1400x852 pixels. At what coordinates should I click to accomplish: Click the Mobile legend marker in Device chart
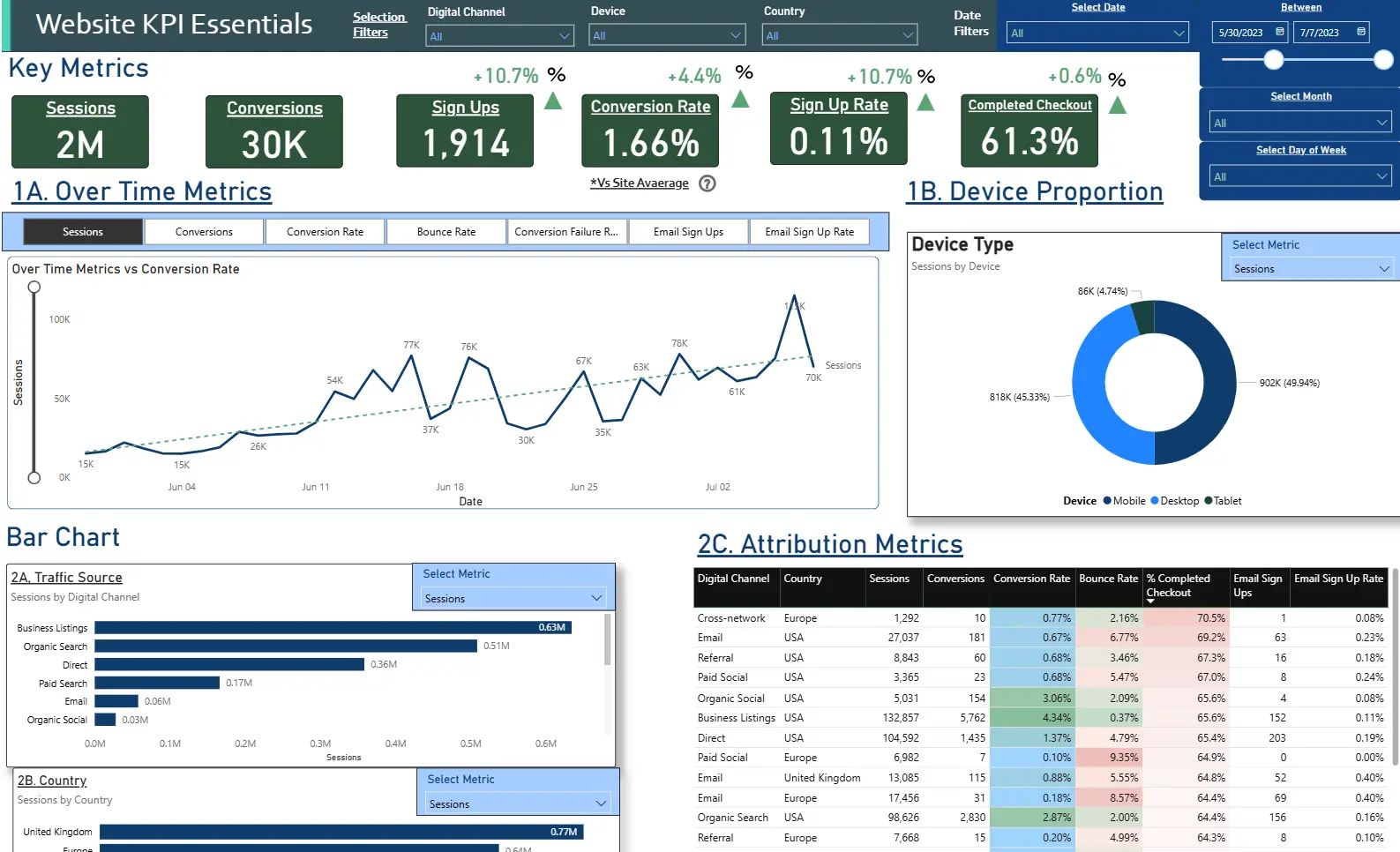(1107, 501)
